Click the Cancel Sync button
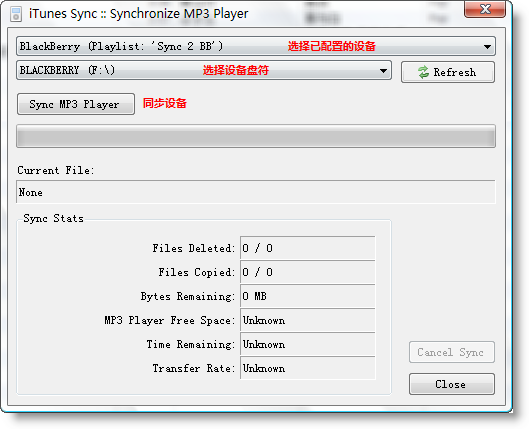The width and height of the screenshot is (529, 429). (x=452, y=352)
